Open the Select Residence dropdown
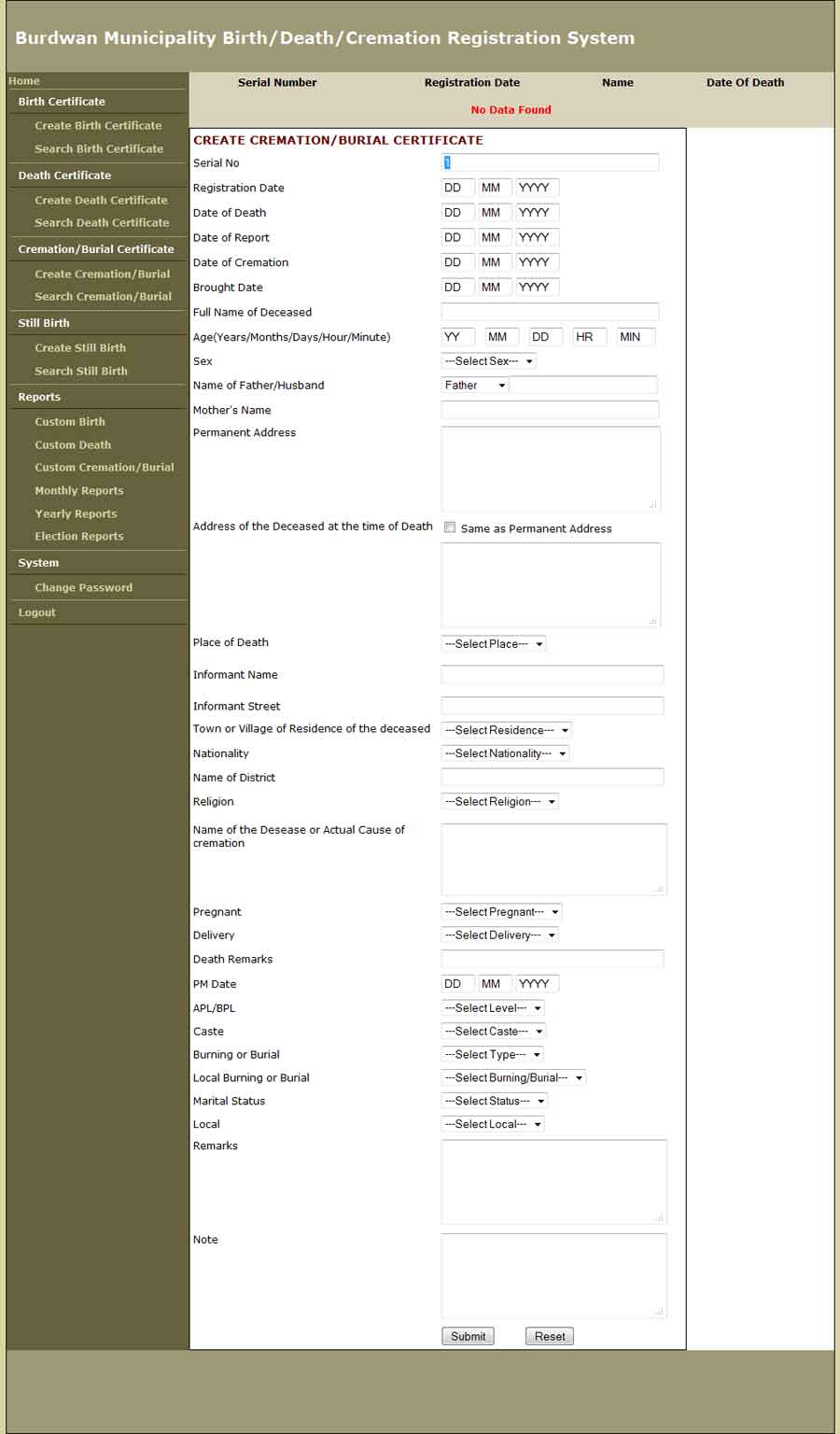The image size is (840, 1434). (507, 730)
